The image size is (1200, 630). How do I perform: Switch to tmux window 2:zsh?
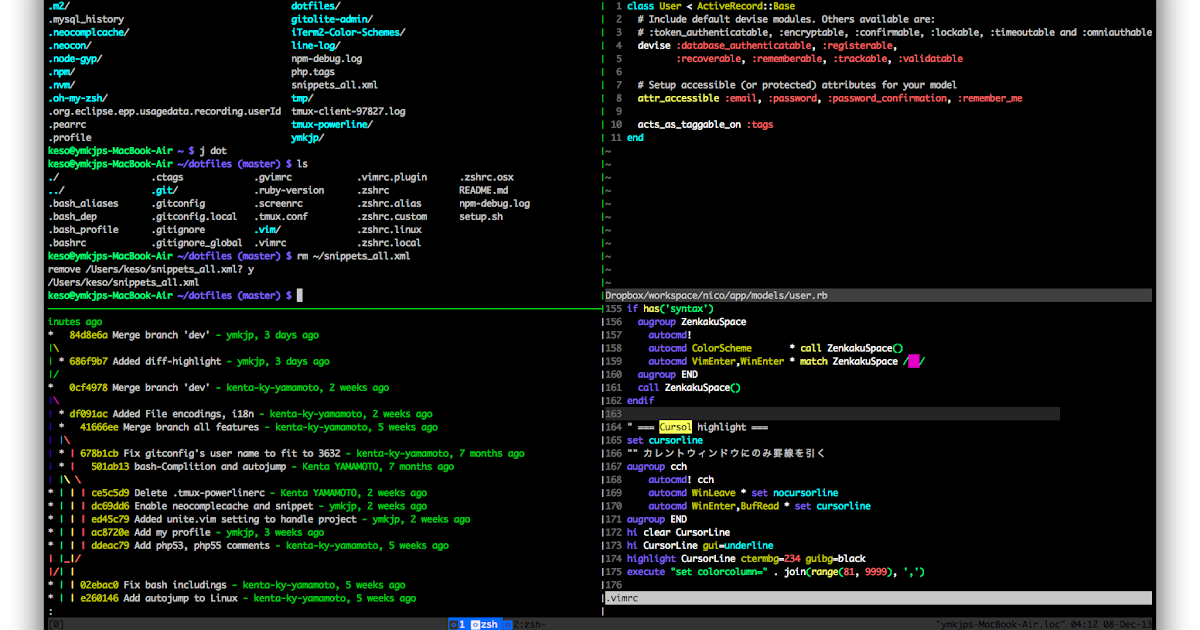528,624
